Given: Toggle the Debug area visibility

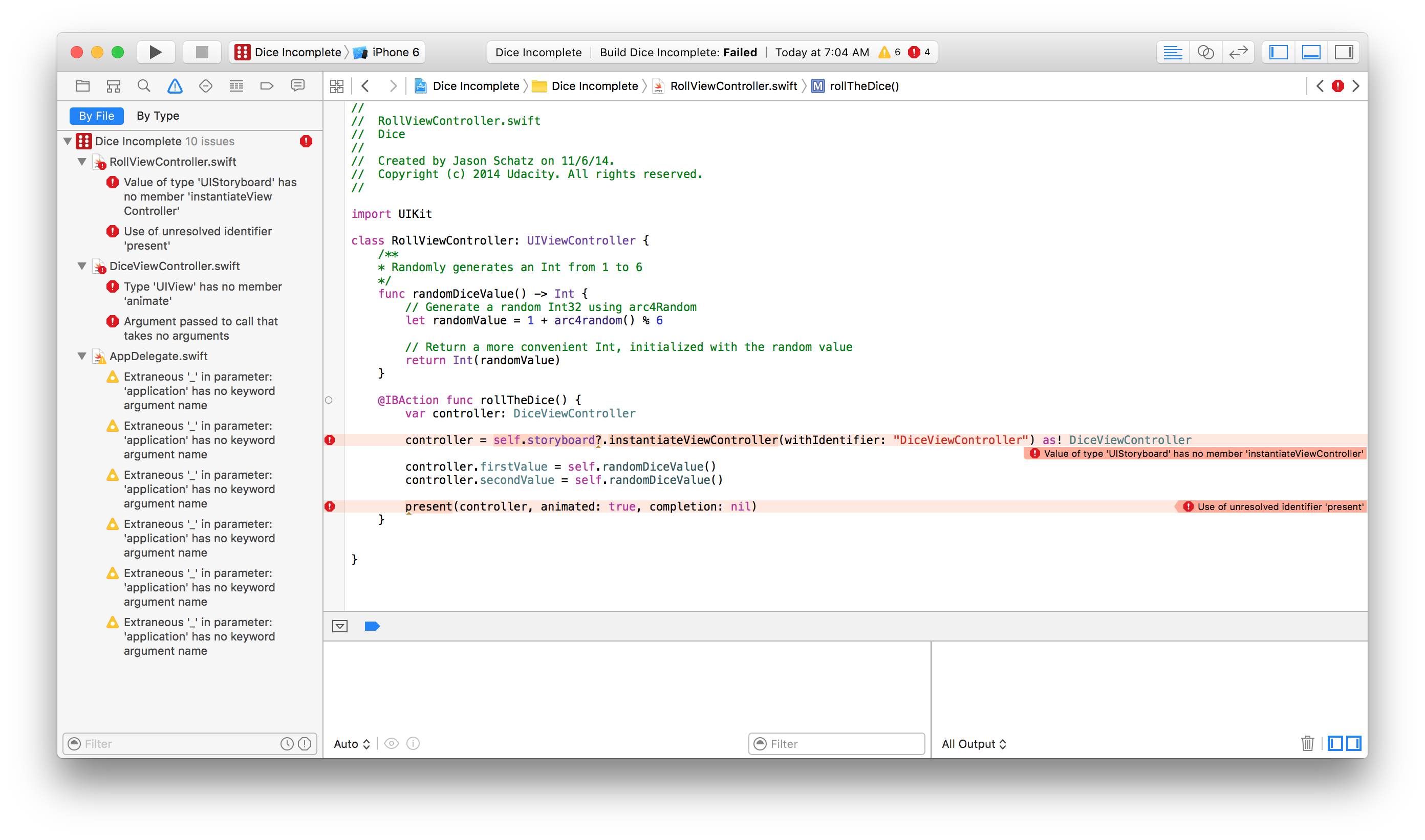Looking at the screenshot, I should click(x=1311, y=52).
